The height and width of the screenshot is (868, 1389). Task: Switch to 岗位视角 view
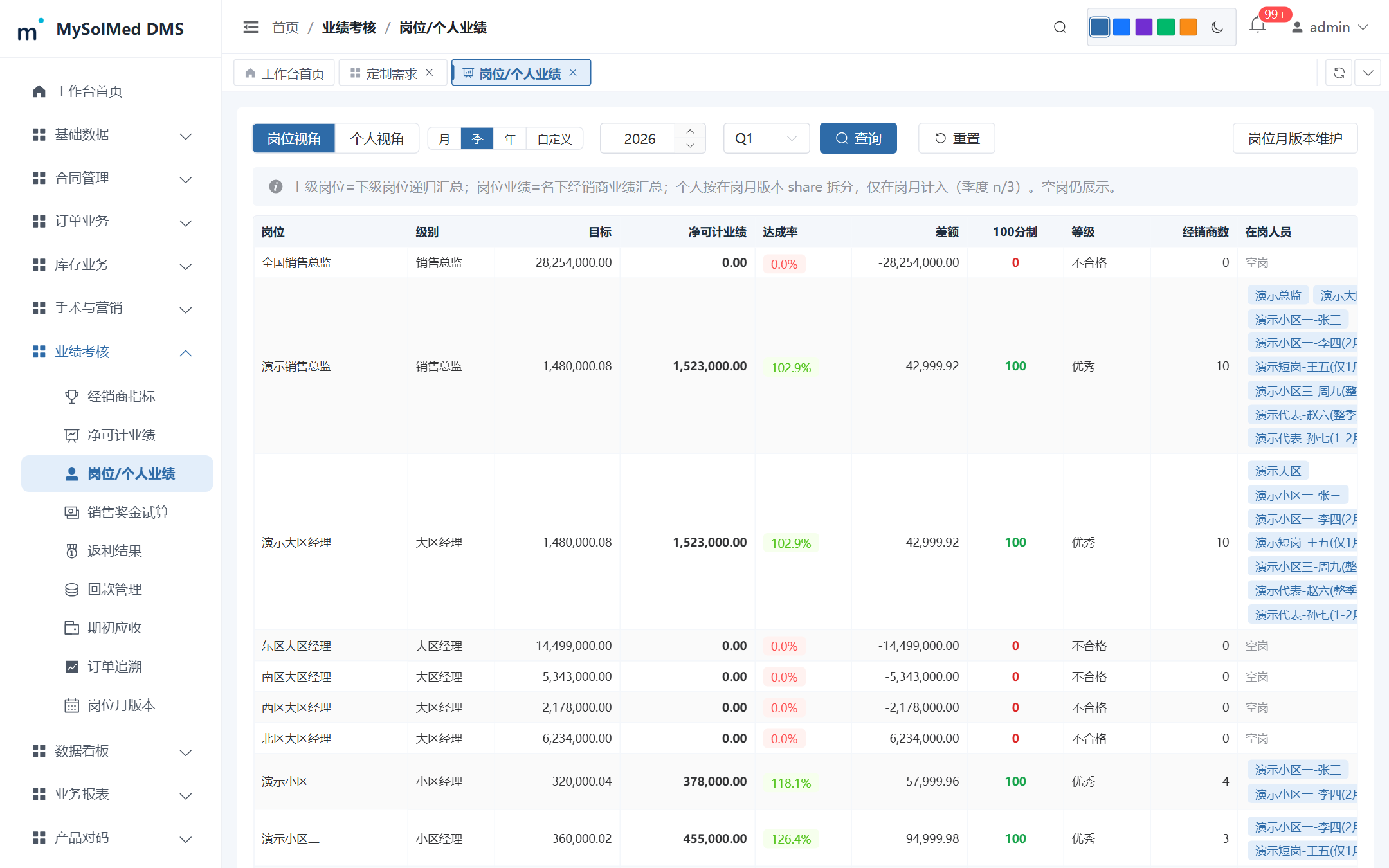[294, 138]
